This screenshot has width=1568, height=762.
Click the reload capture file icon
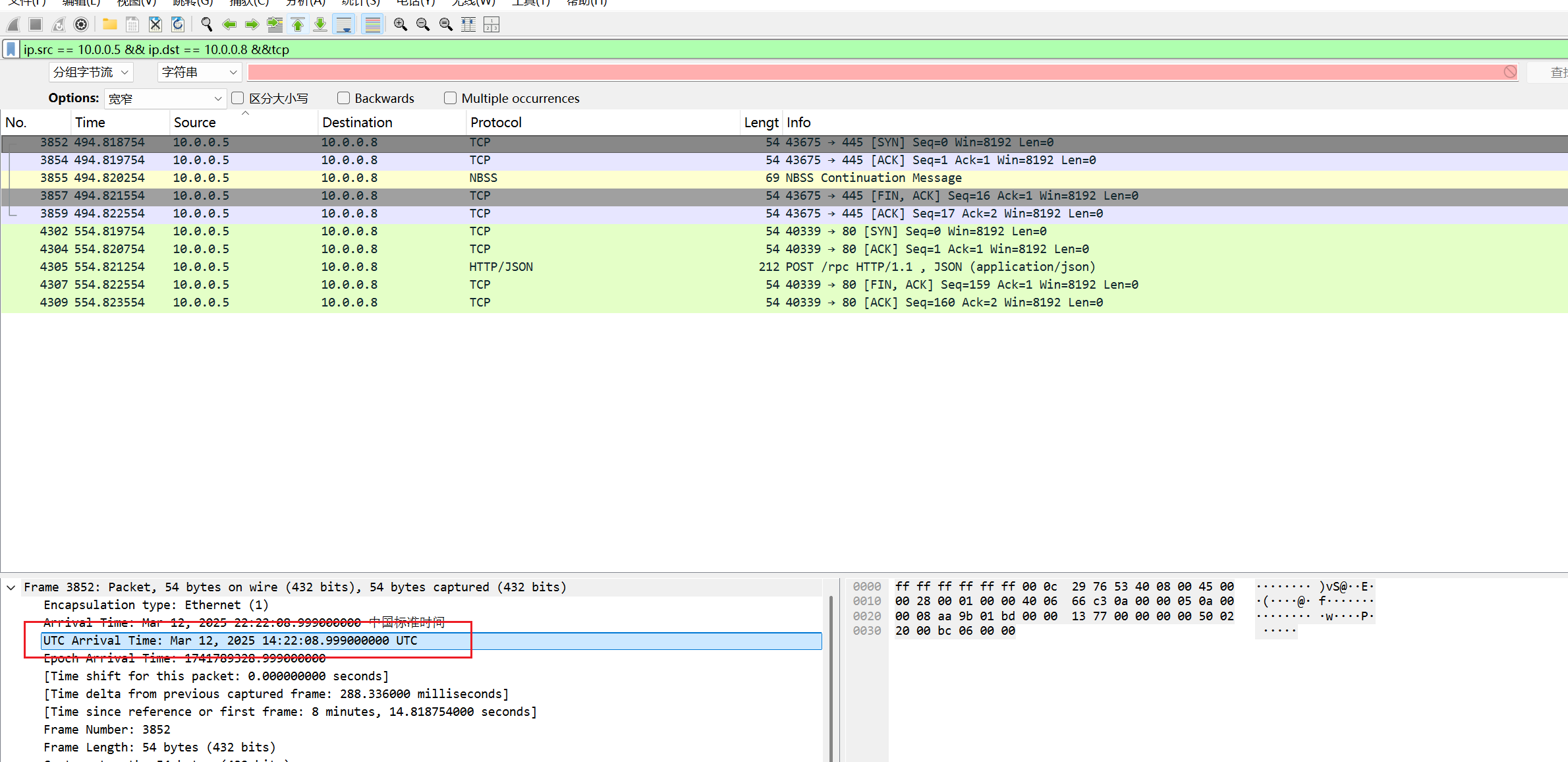point(178,24)
